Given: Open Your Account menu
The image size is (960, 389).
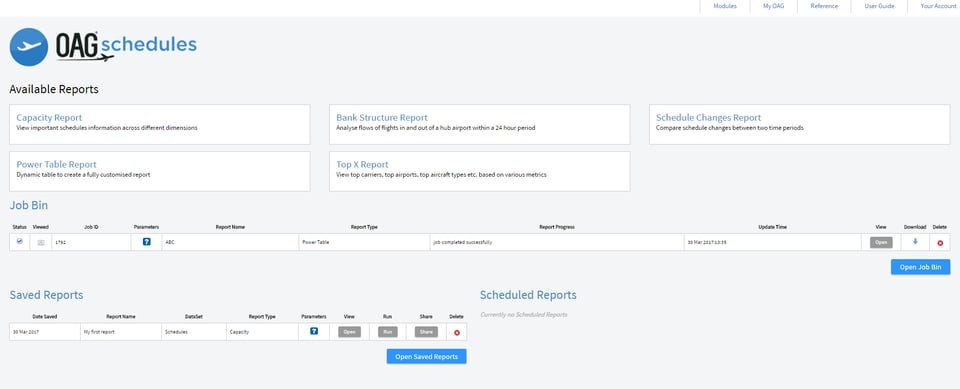Looking at the screenshot, I should 938,6.
